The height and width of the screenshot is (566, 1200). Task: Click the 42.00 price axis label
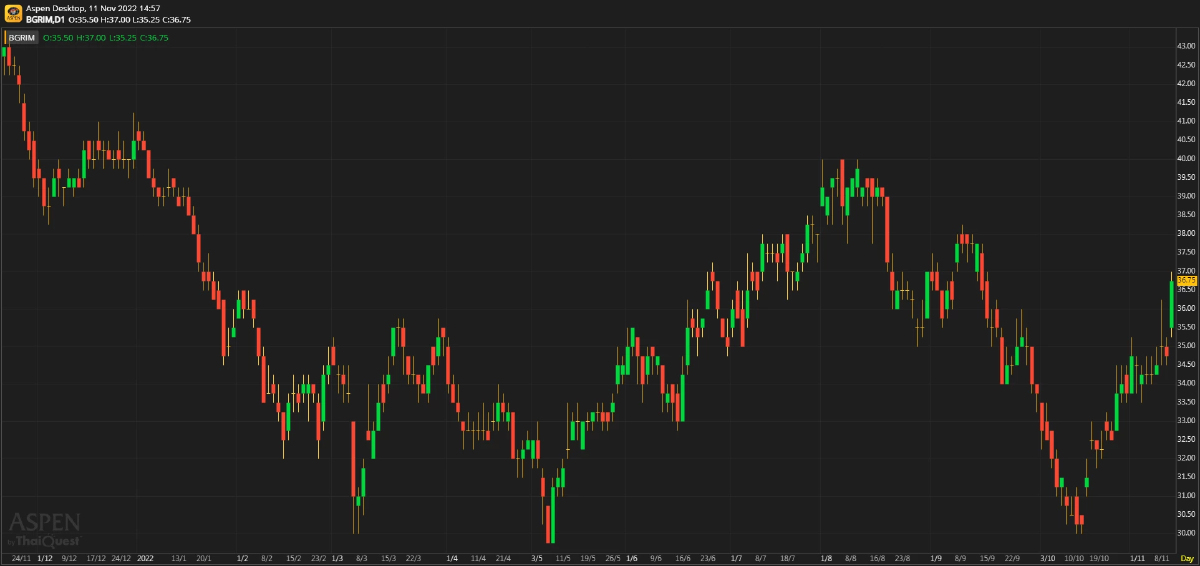click(x=1186, y=83)
